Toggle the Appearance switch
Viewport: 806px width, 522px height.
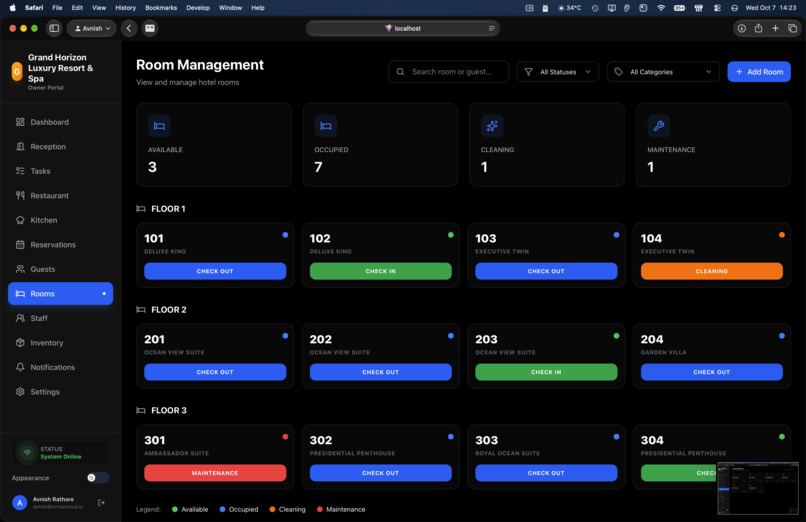pyautogui.click(x=97, y=478)
